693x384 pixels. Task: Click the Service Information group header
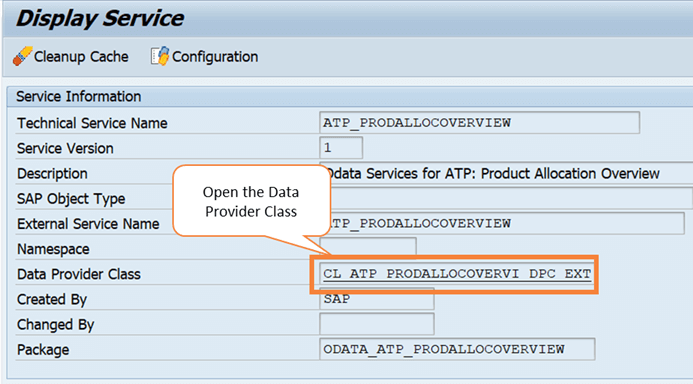pos(350,96)
